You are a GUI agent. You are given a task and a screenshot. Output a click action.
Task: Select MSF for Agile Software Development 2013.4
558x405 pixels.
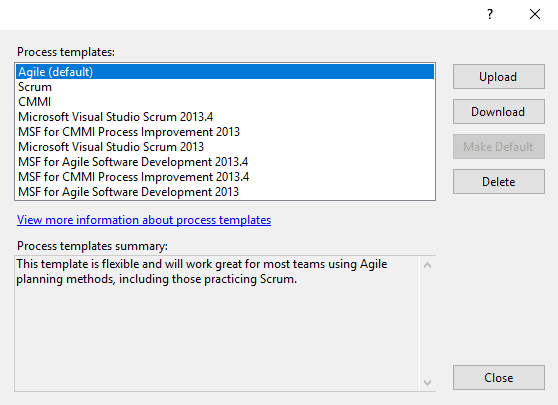(225, 162)
